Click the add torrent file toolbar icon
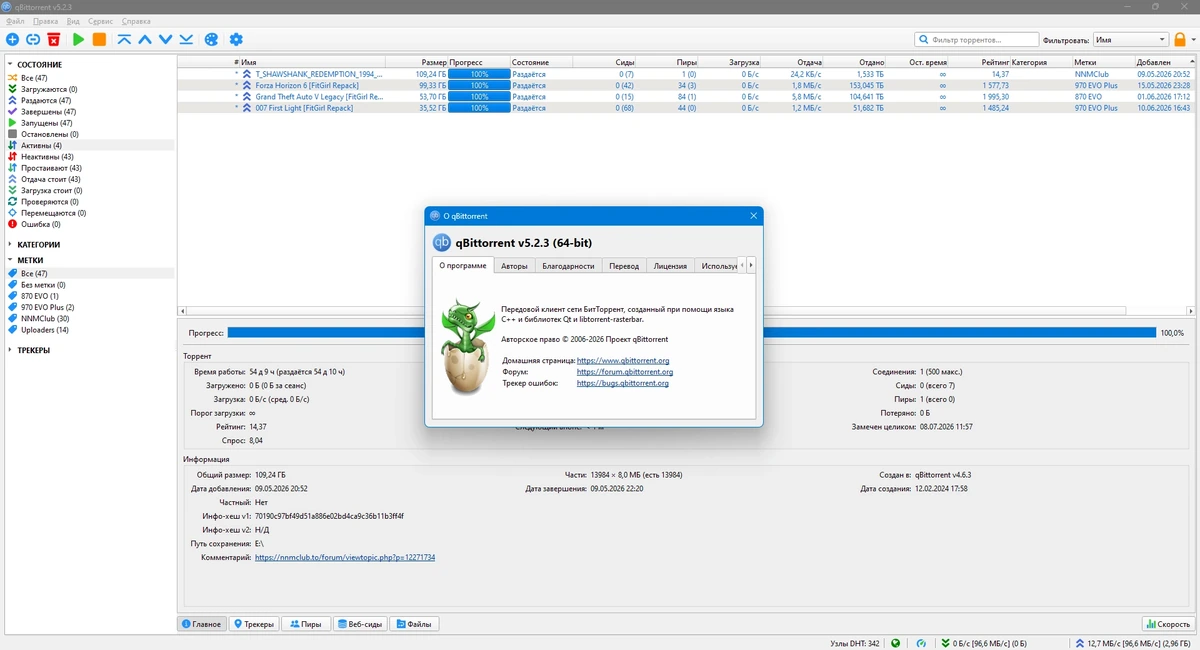Screen dimensions: 1200x650 tap(12, 39)
